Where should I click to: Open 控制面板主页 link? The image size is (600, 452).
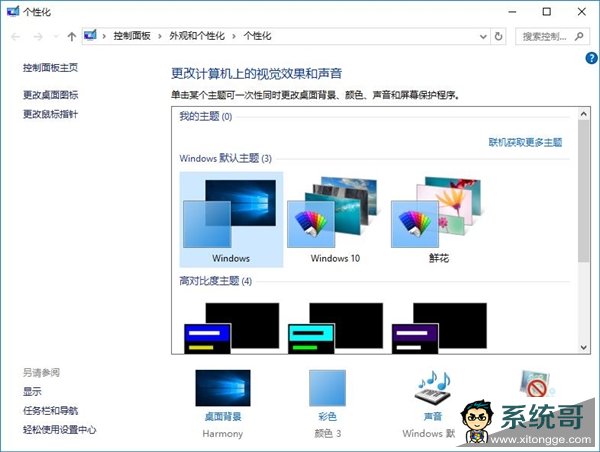click(x=50, y=68)
